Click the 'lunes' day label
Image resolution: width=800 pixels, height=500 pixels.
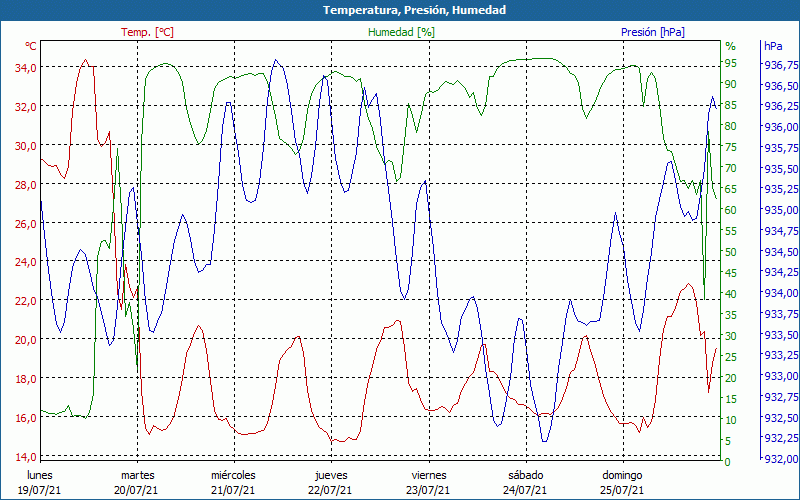click(x=40, y=475)
